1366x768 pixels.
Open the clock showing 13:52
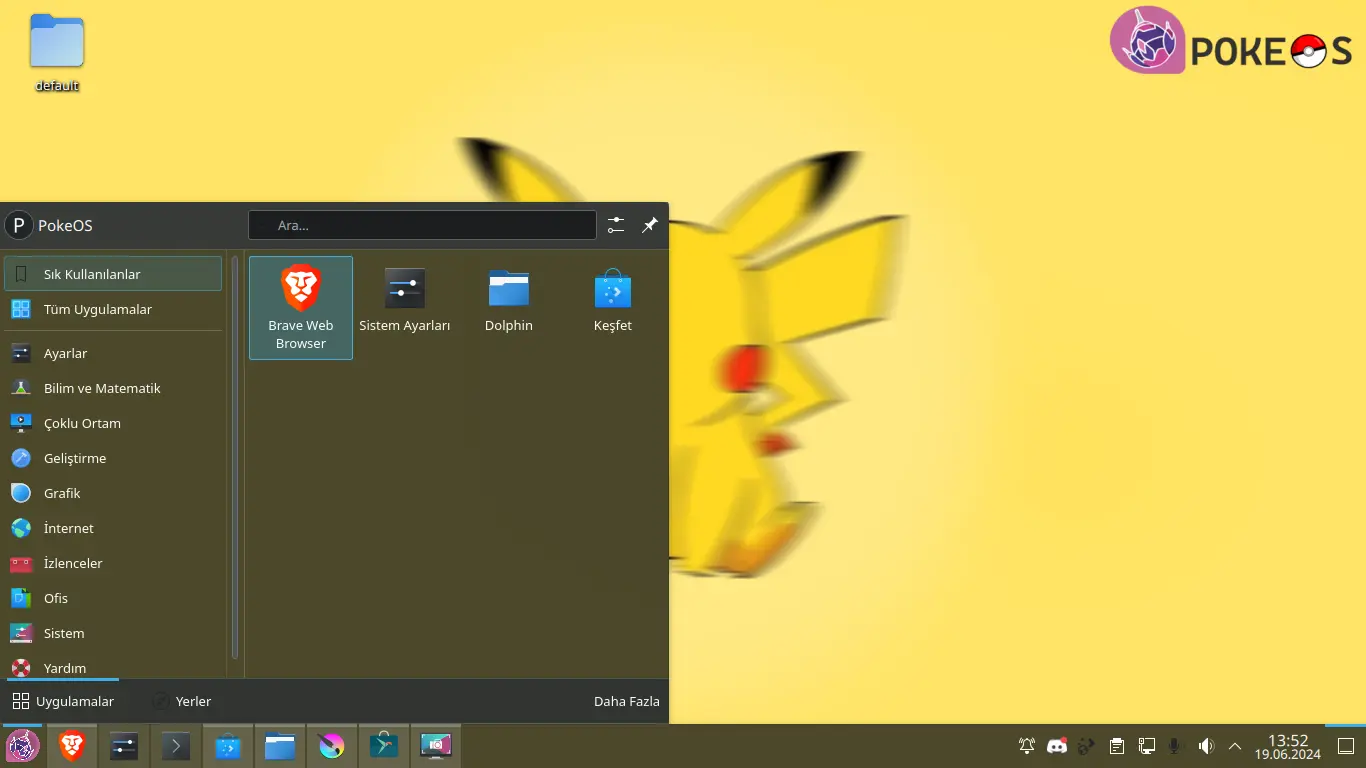(1288, 747)
